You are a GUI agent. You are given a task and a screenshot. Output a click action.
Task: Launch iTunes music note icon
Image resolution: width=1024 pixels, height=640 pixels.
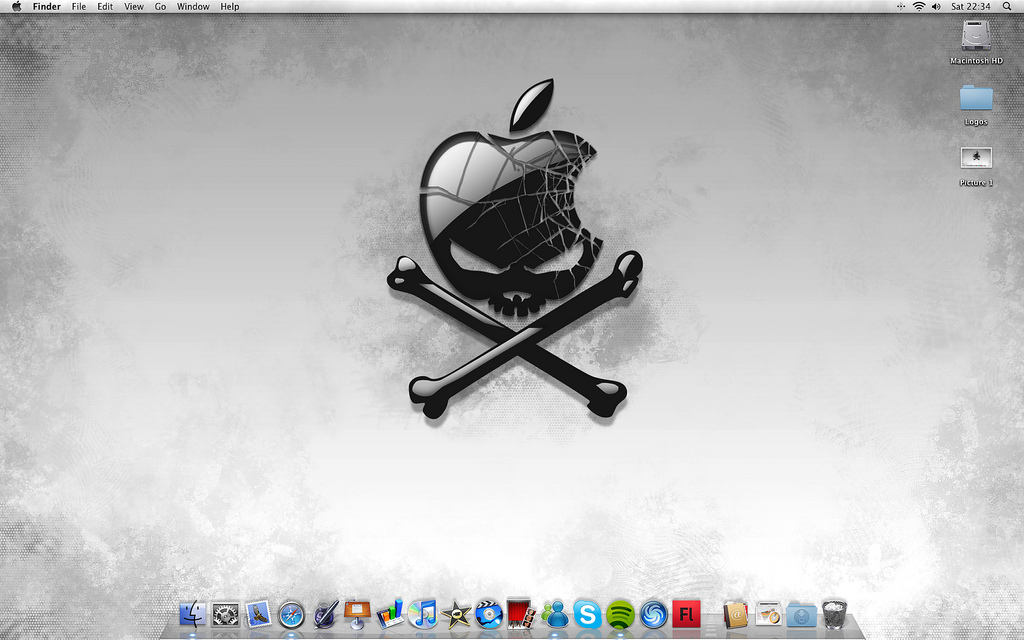[x=423, y=615]
